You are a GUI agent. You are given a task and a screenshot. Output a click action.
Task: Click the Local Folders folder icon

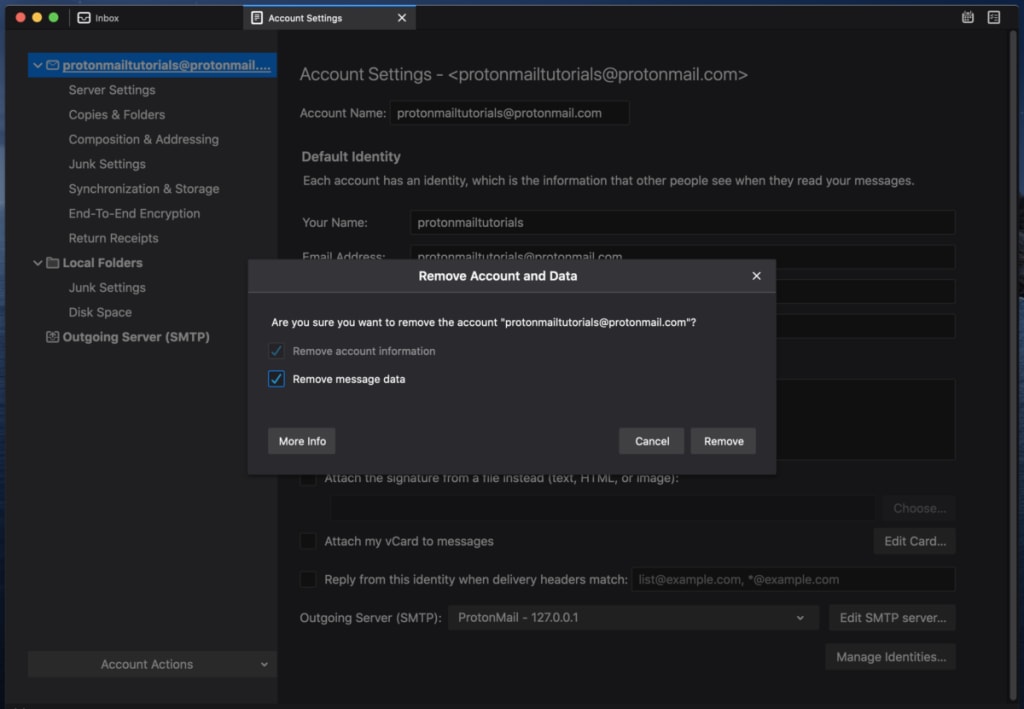pyautogui.click(x=53, y=262)
